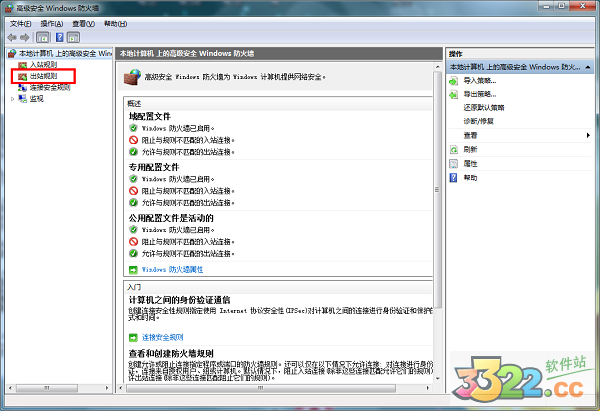Click center pane vertical scrollbar down arrow

(x=437, y=378)
